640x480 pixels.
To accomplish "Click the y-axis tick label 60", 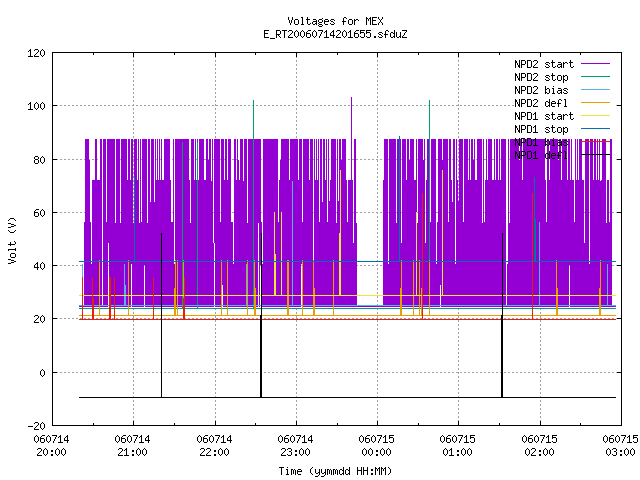I will tap(40, 213).
